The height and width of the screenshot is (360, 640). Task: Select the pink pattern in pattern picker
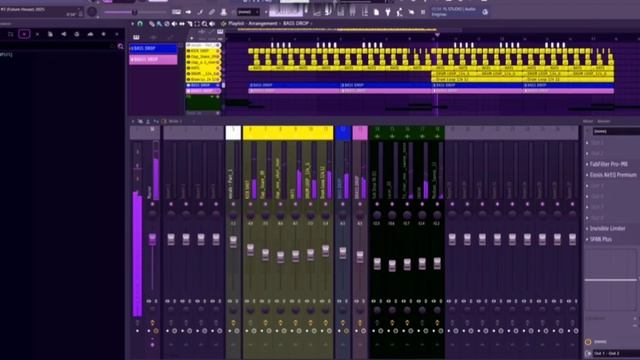click(x=153, y=60)
